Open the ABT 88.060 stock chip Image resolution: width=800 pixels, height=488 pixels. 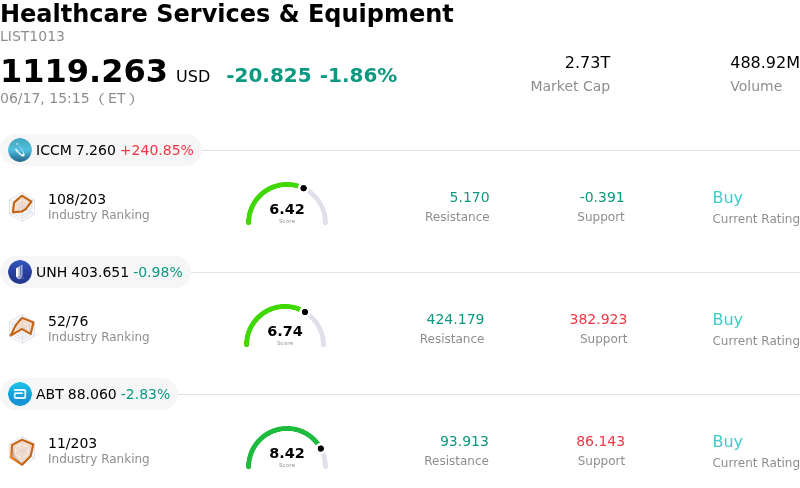tap(89, 394)
